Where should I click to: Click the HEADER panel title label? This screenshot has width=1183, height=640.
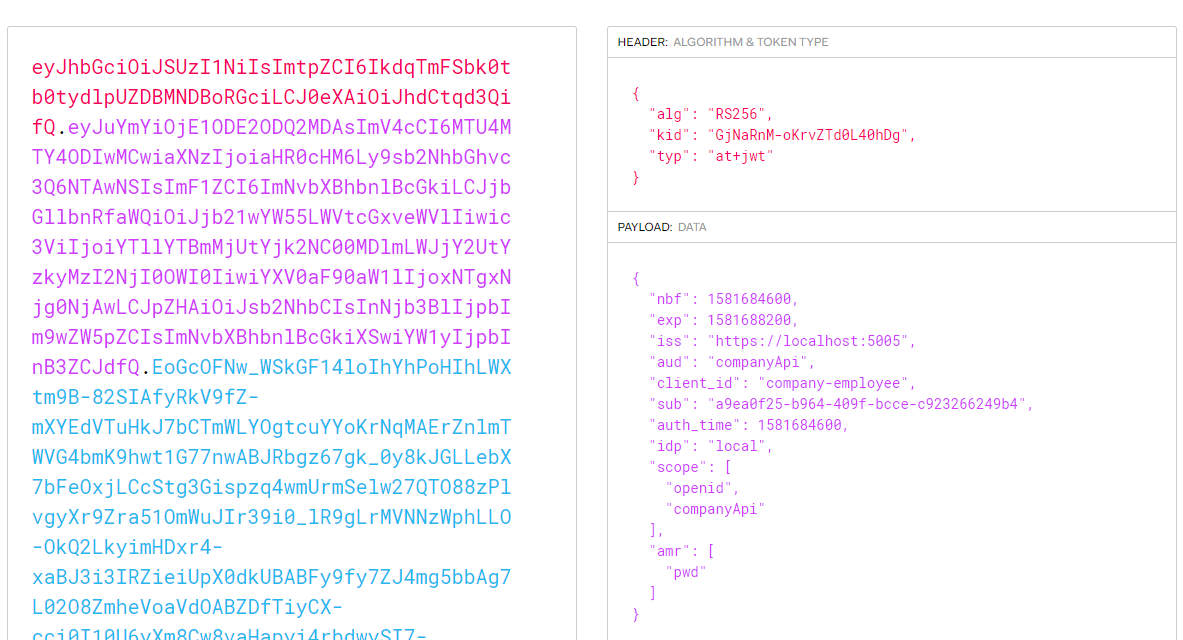642,42
